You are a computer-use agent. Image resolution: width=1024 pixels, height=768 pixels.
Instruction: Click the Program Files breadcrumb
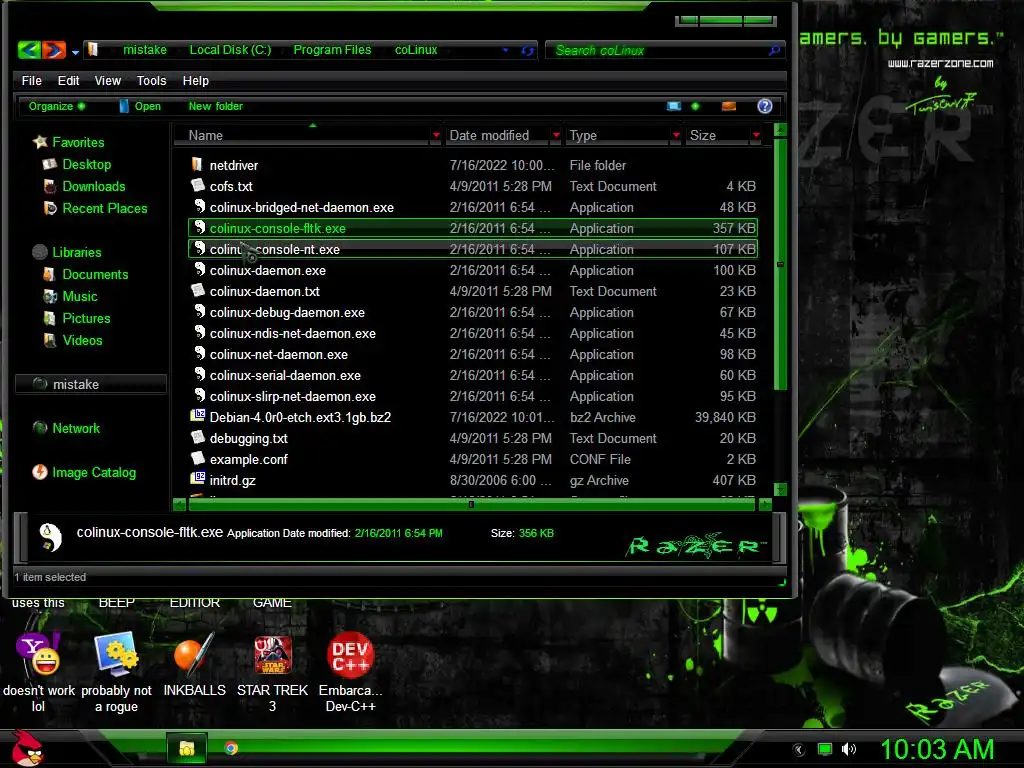point(332,50)
